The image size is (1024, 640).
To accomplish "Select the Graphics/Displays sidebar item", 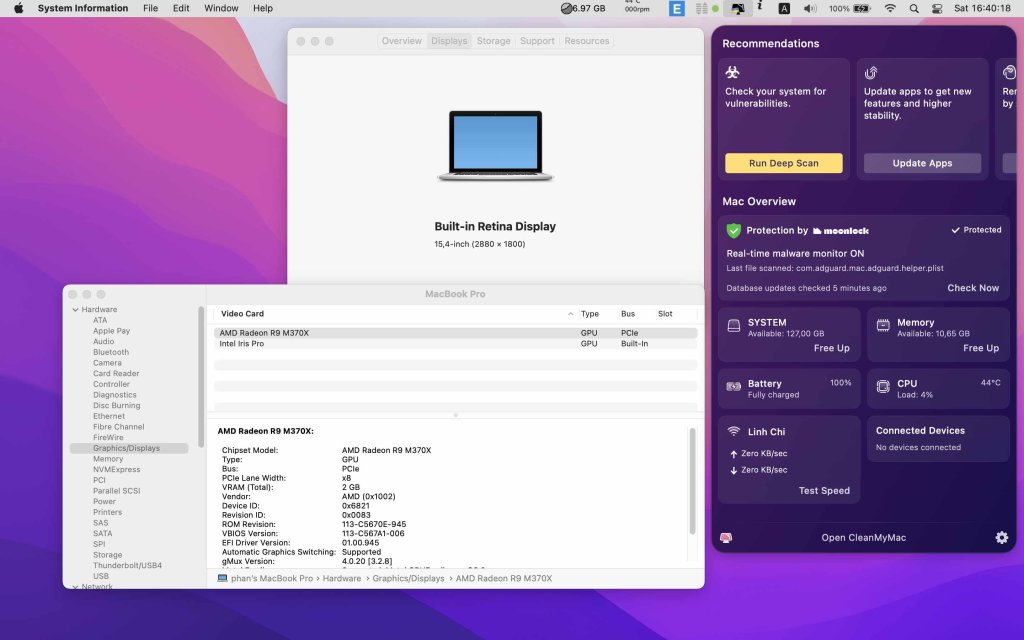I will (129, 448).
